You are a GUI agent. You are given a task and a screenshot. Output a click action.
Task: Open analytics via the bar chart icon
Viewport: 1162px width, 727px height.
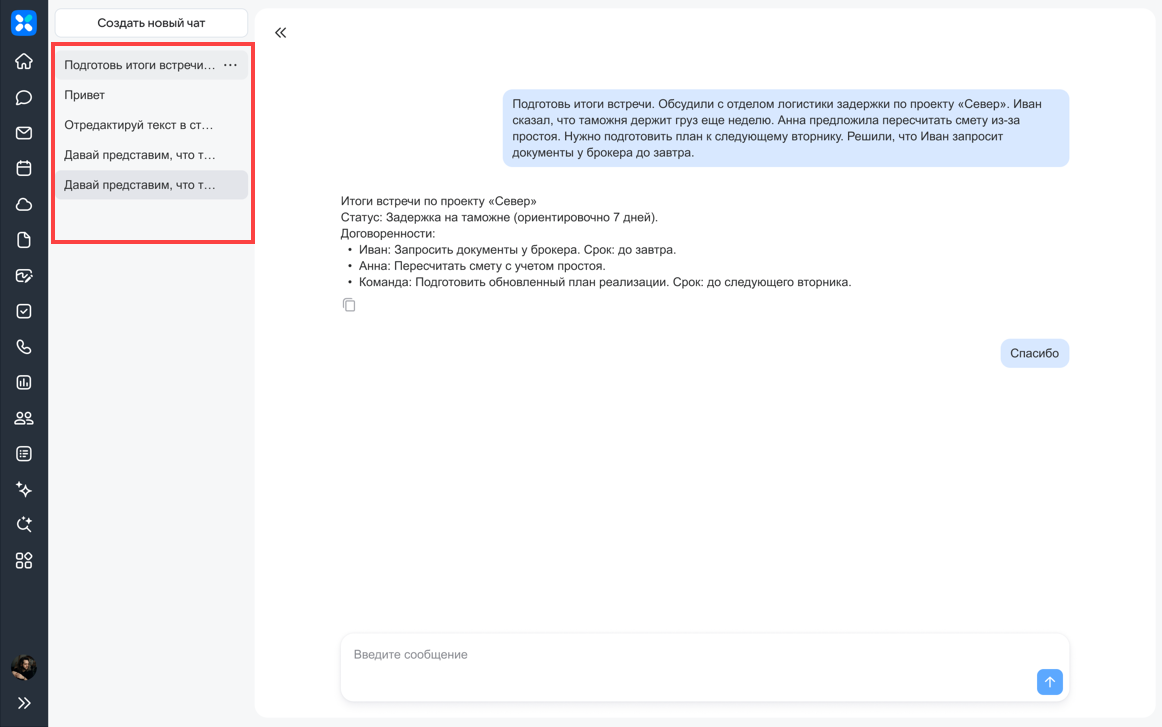click(x=24, y=382)
